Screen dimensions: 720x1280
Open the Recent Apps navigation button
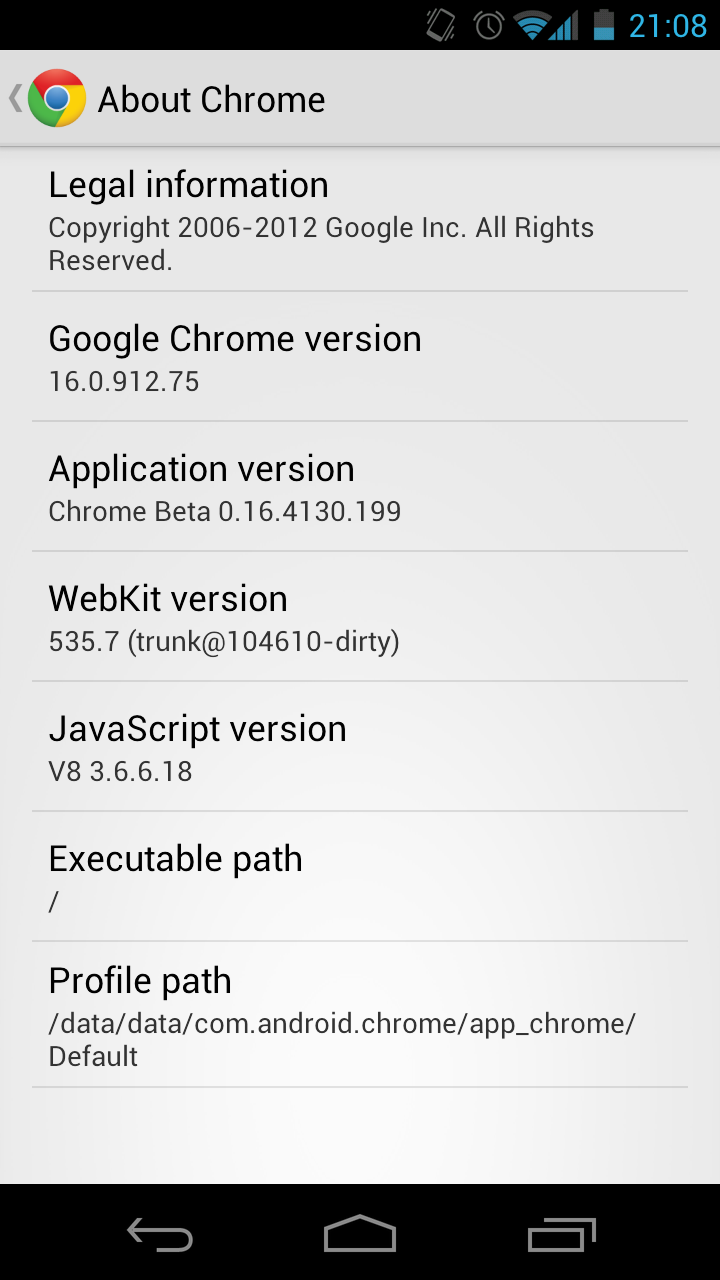[561, 1235]
